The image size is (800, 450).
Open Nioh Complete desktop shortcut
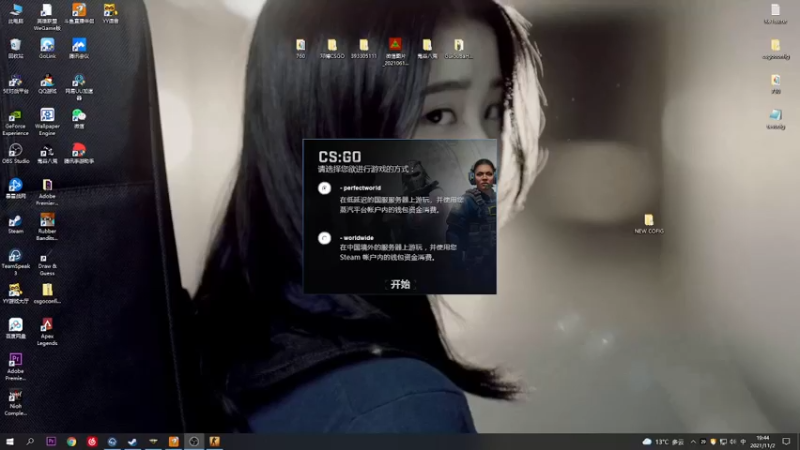point(15,403)
